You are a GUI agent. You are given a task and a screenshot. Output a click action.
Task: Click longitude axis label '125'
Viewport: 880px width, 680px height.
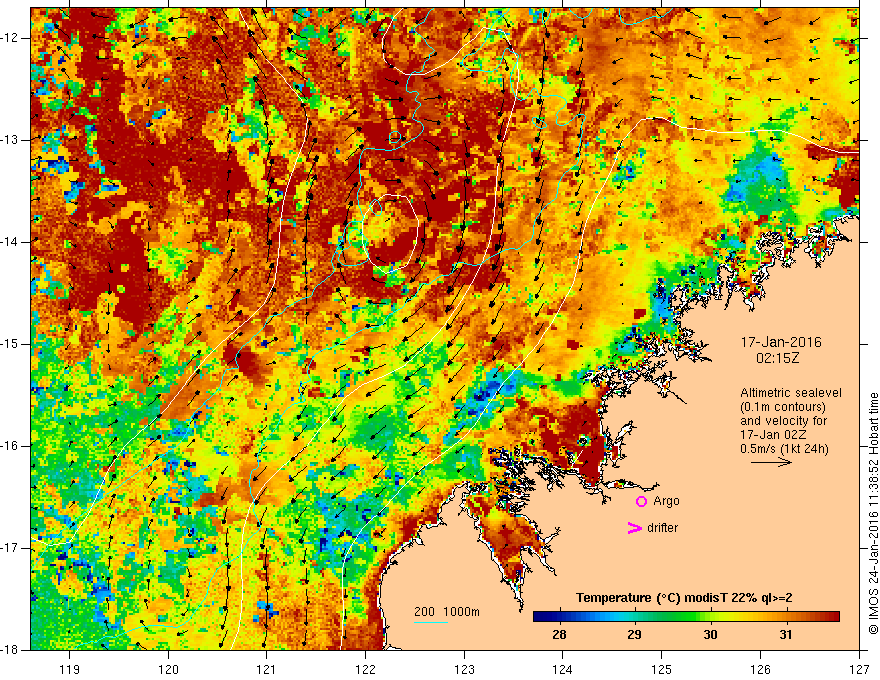[662, 669]
